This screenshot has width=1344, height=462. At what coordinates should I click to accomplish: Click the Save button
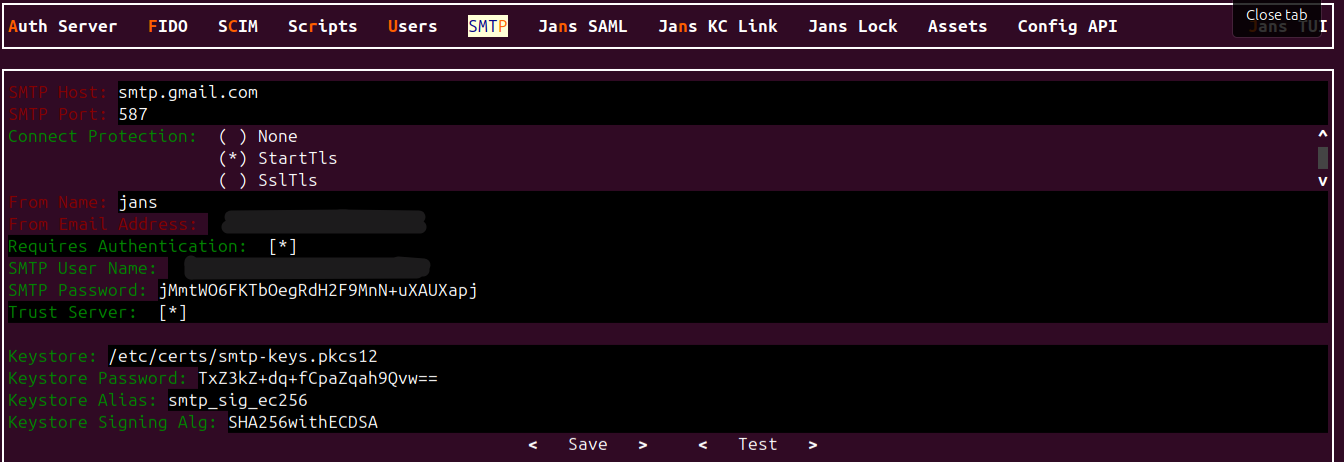point(587,445)
